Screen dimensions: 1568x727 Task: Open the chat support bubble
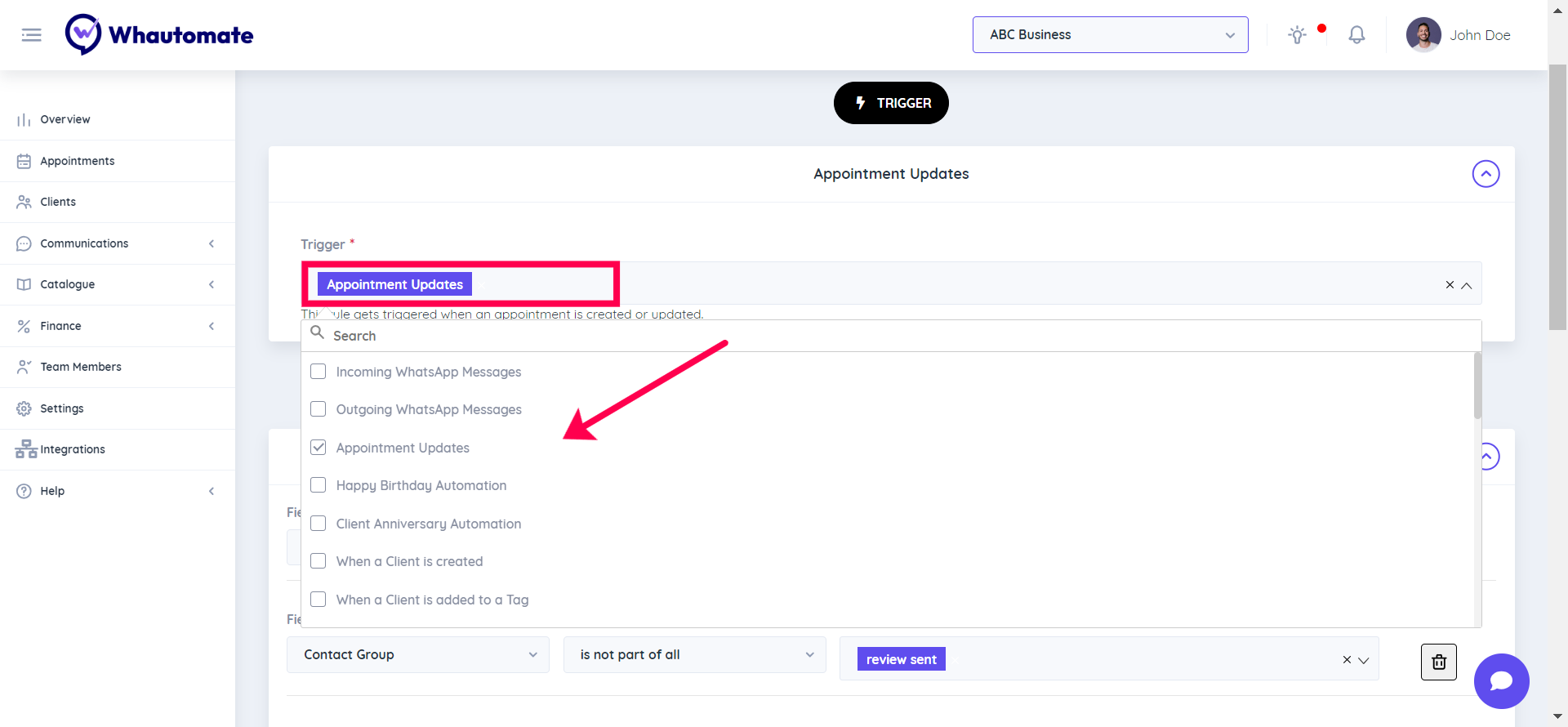click(x=1501, y=681)
